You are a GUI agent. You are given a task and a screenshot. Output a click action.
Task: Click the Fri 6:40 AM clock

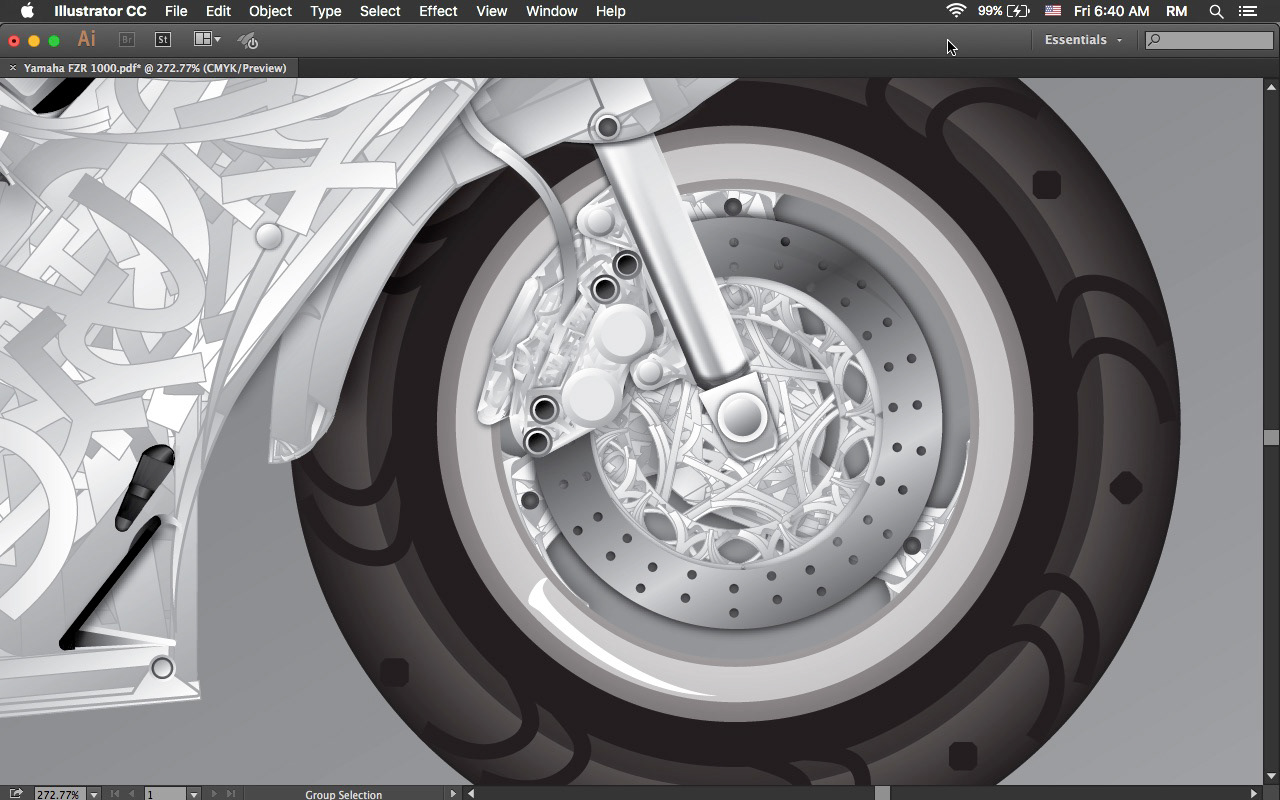[1111, 11]
